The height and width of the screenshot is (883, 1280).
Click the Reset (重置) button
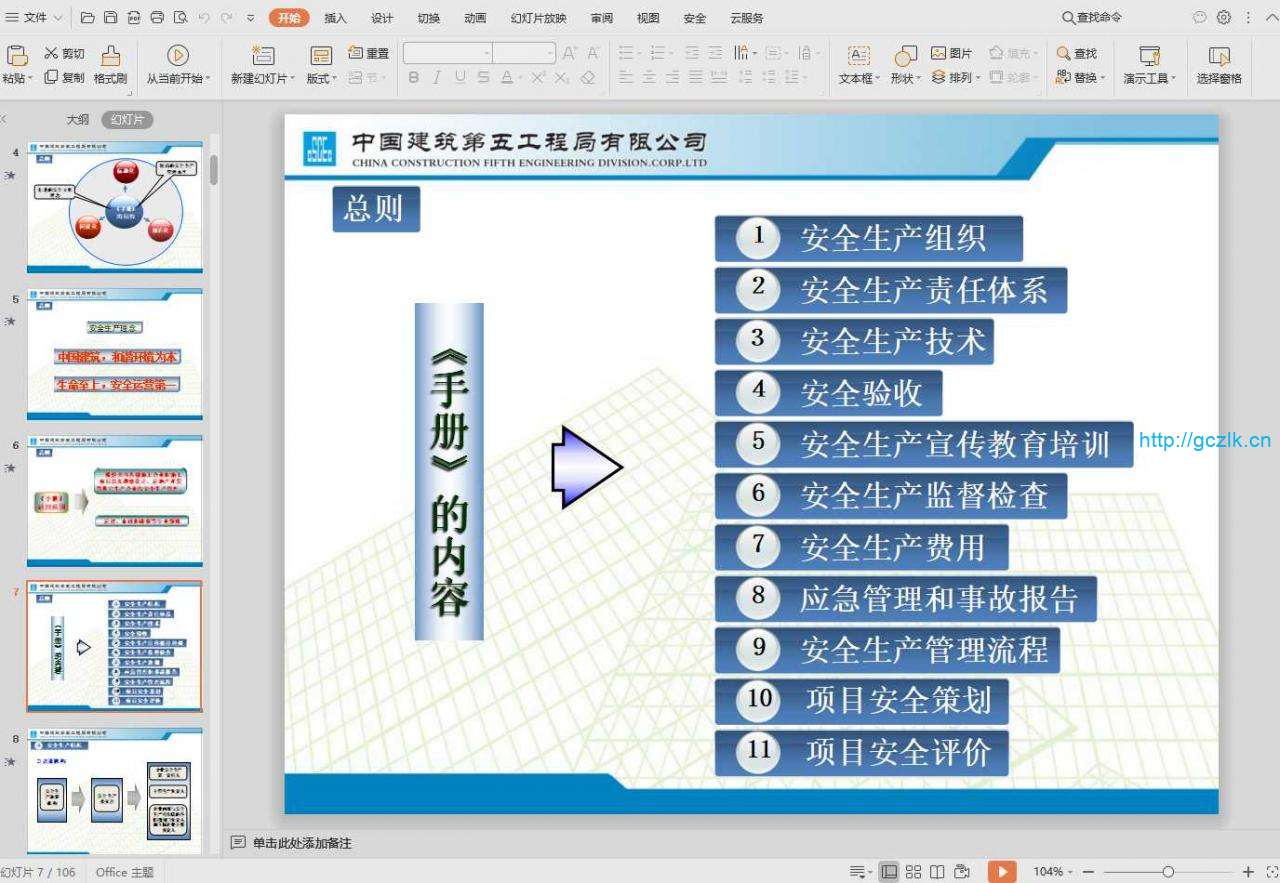(369, 53)
